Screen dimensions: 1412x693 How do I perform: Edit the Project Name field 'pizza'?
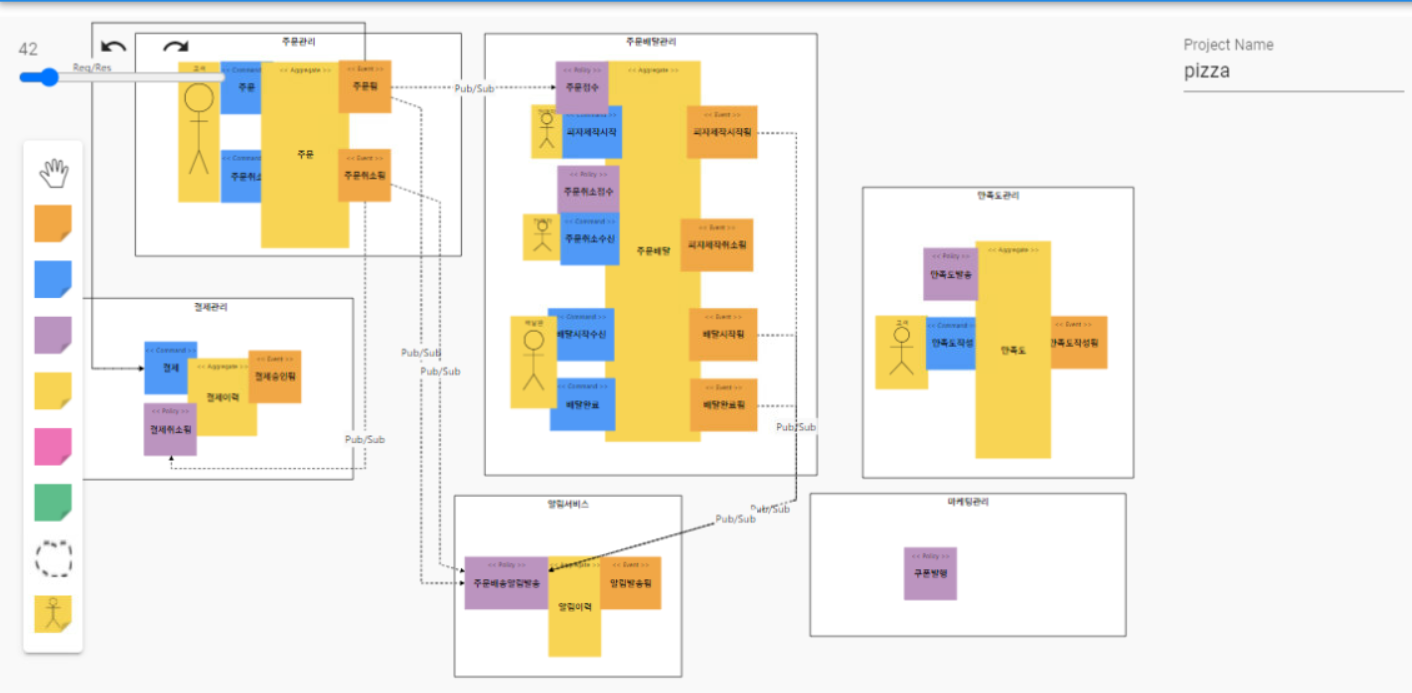click(x=1293, y=71)
